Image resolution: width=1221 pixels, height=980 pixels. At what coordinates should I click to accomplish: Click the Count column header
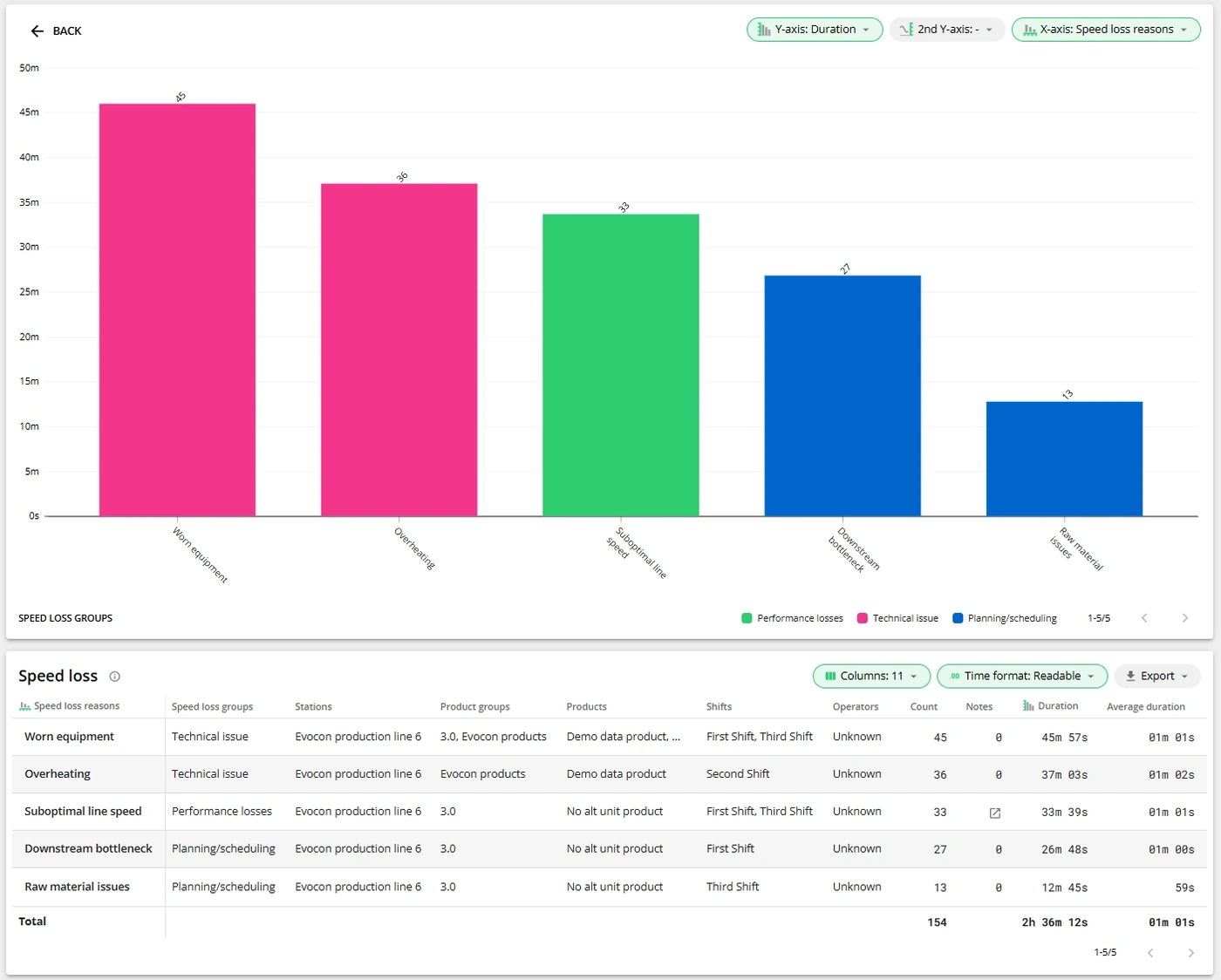click(x=924, y=707)
